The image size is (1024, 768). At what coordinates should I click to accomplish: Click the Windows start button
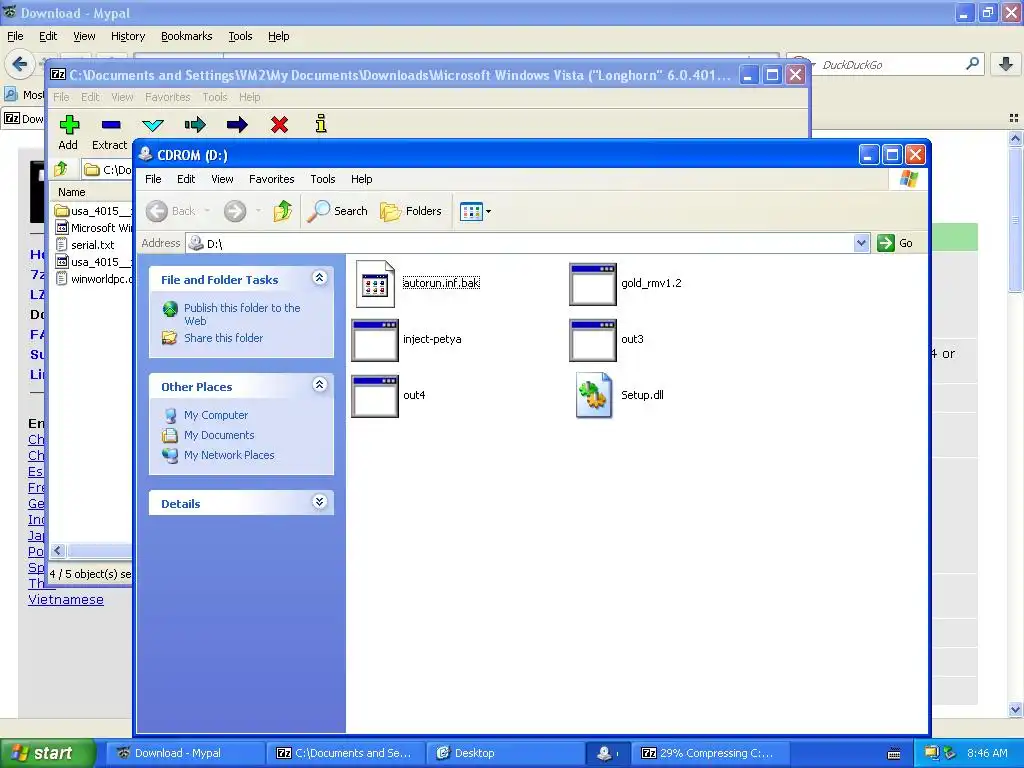click(x=46, y=753)
